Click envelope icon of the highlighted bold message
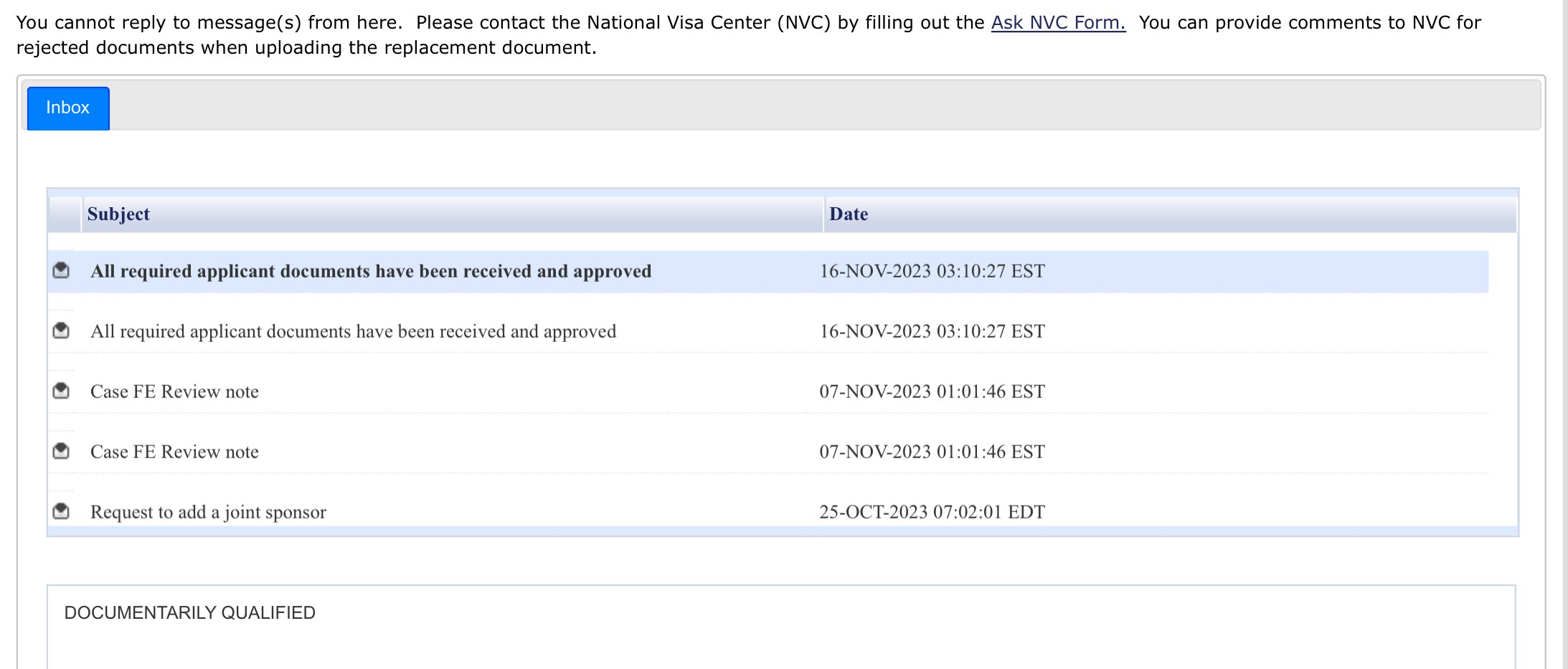The image size is (1568, 669). tap(62, 270)
